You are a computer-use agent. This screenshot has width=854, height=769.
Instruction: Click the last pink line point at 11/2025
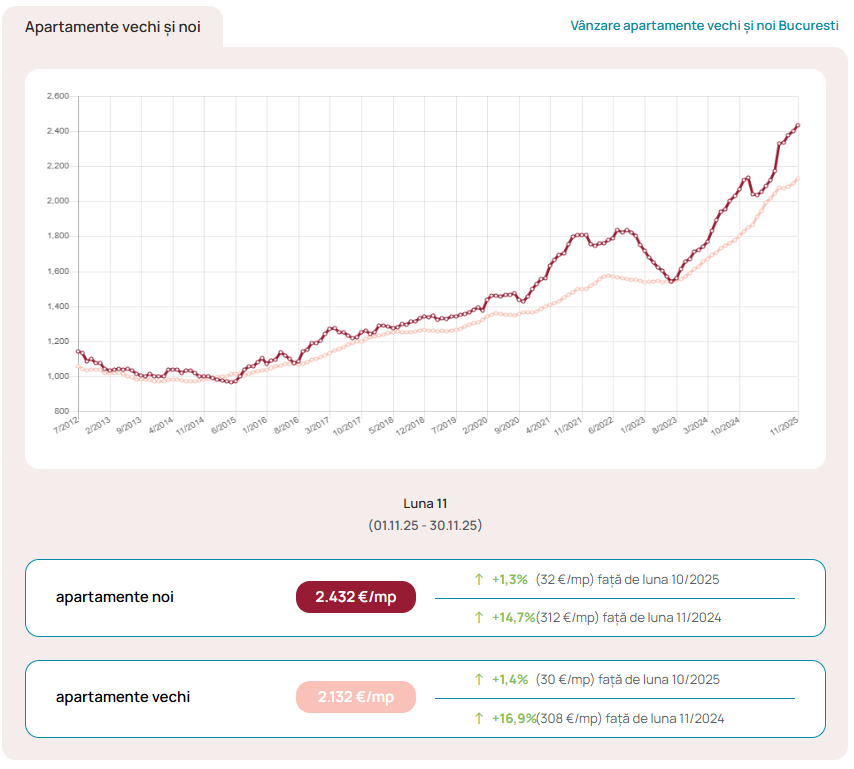pos(797,179)
